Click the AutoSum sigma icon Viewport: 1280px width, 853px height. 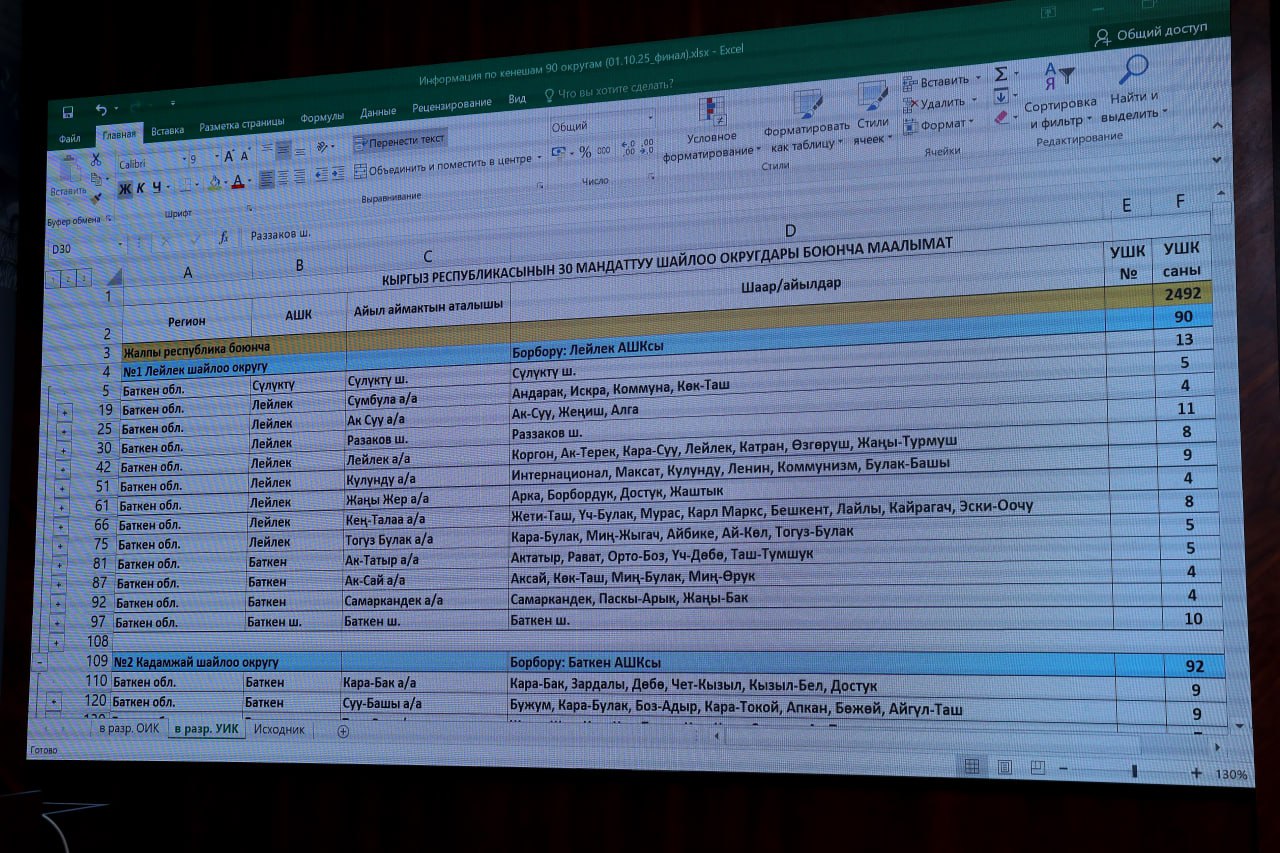point(1001,75)
